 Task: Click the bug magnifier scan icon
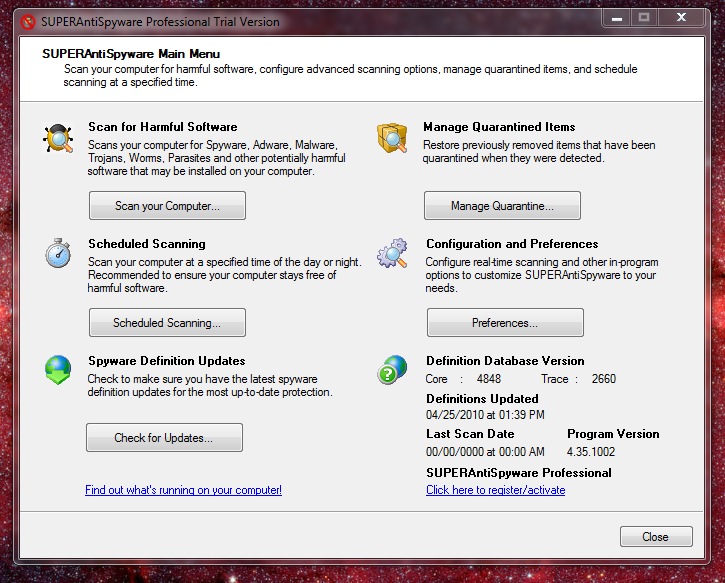click(x=58, y=138)
